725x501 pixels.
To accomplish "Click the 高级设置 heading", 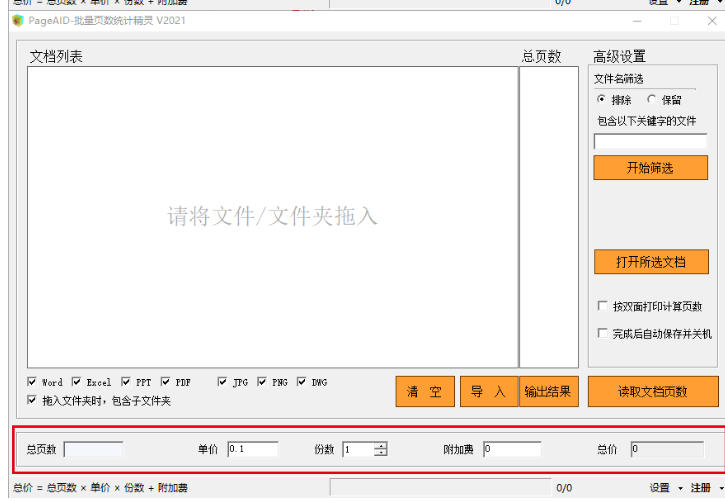I will tap(619, 56).
